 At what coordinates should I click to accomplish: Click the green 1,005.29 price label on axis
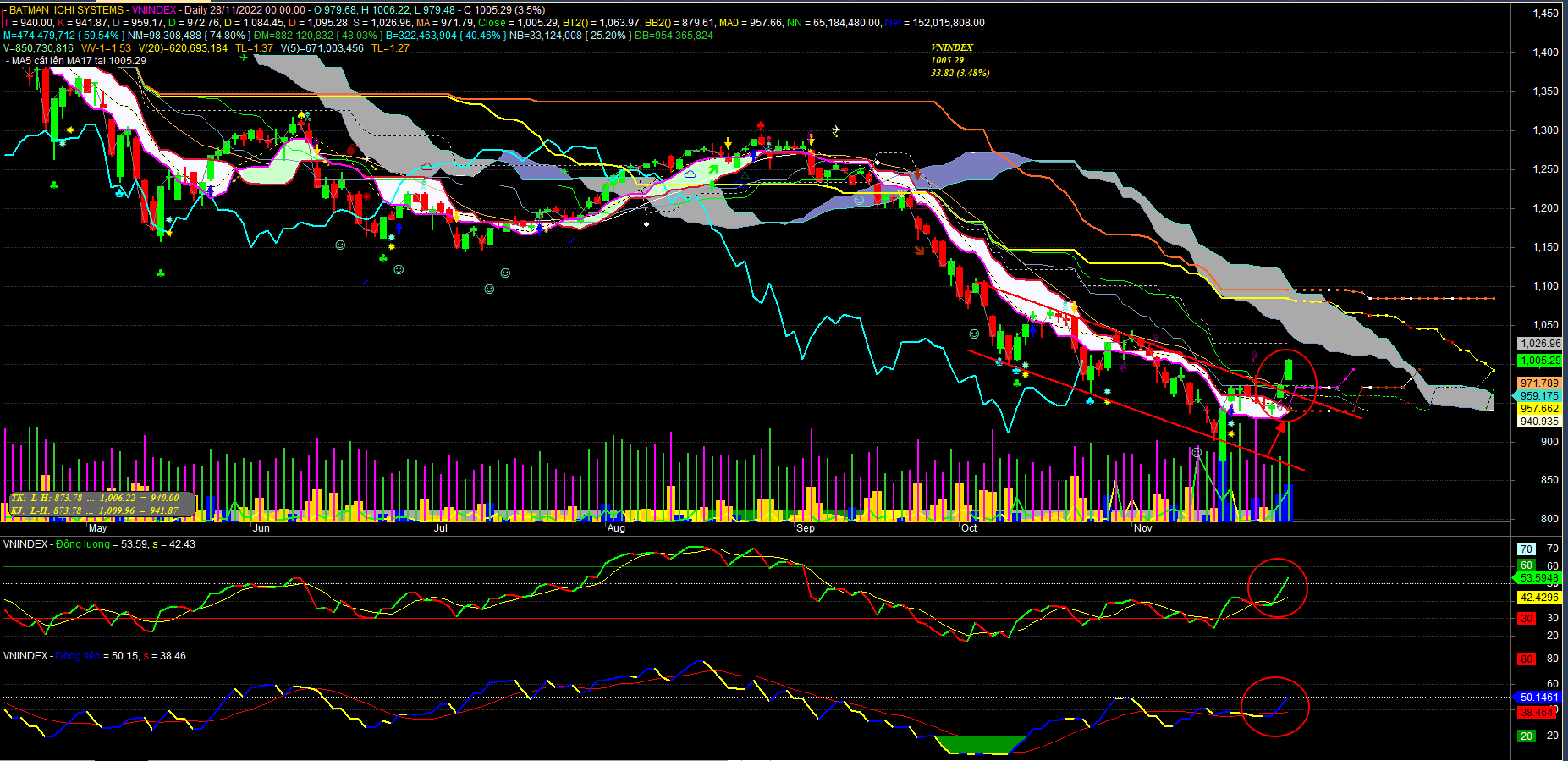pos(1539,361)
